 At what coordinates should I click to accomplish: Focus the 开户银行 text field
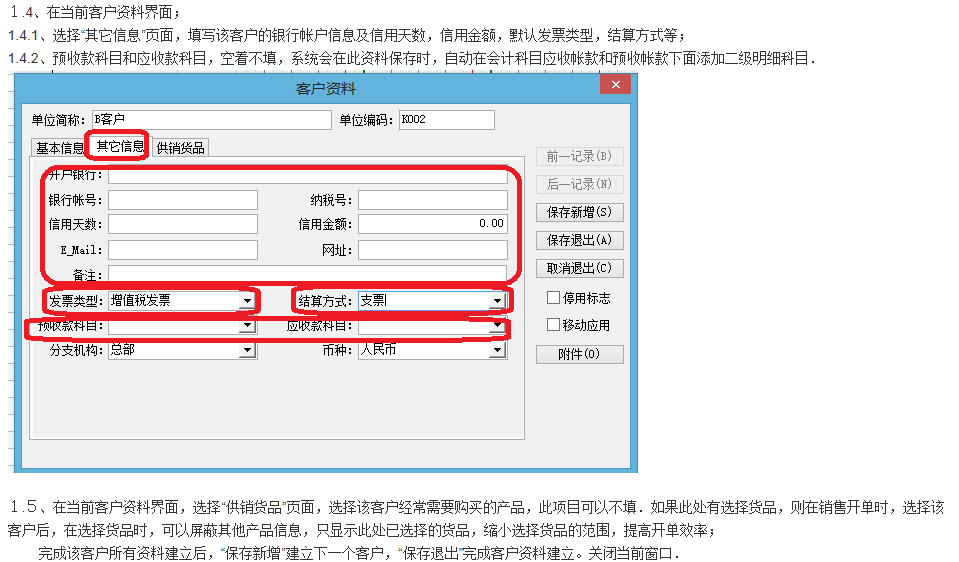(308, 176)
